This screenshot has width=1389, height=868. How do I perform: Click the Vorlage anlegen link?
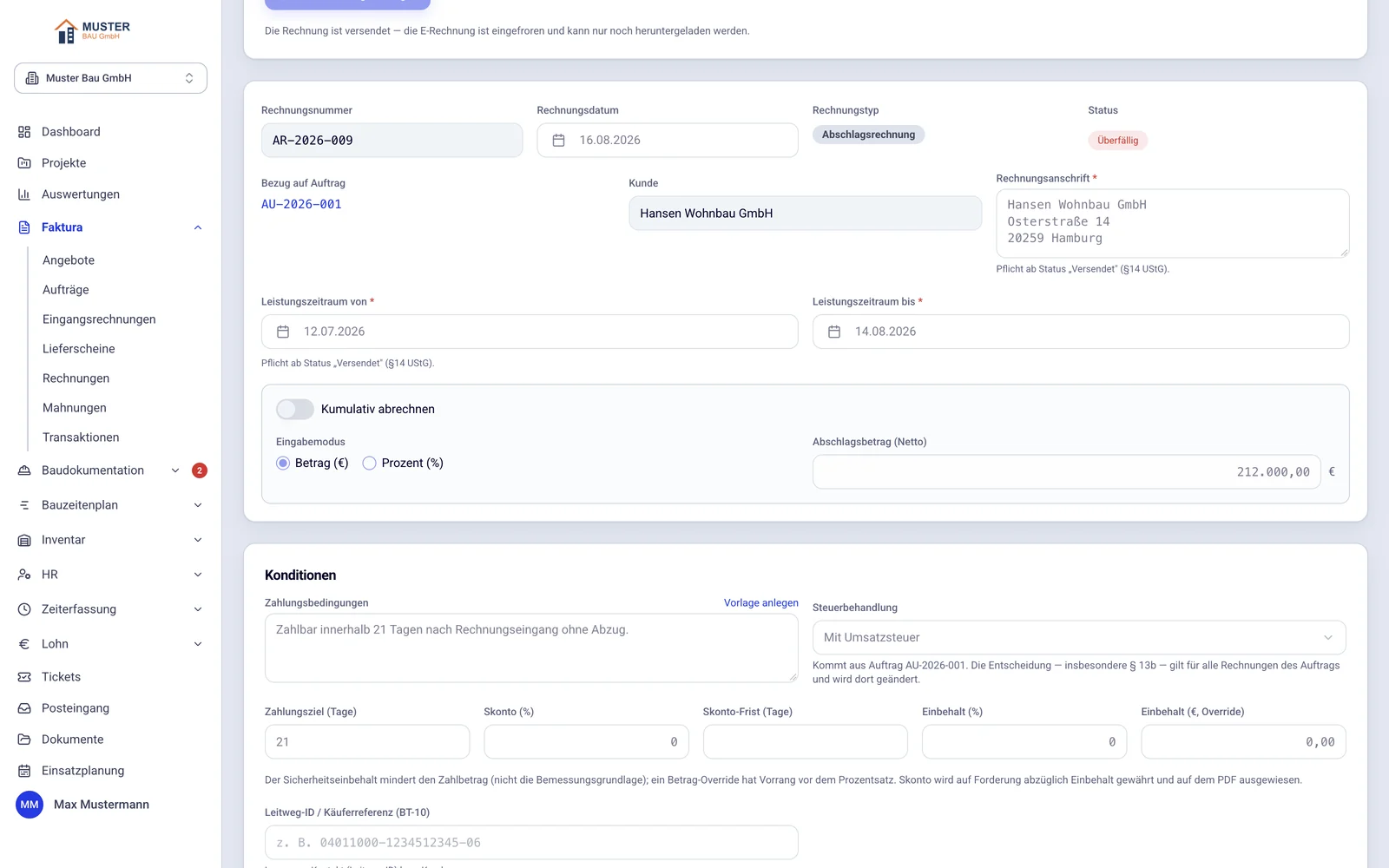tap(761, 602)
